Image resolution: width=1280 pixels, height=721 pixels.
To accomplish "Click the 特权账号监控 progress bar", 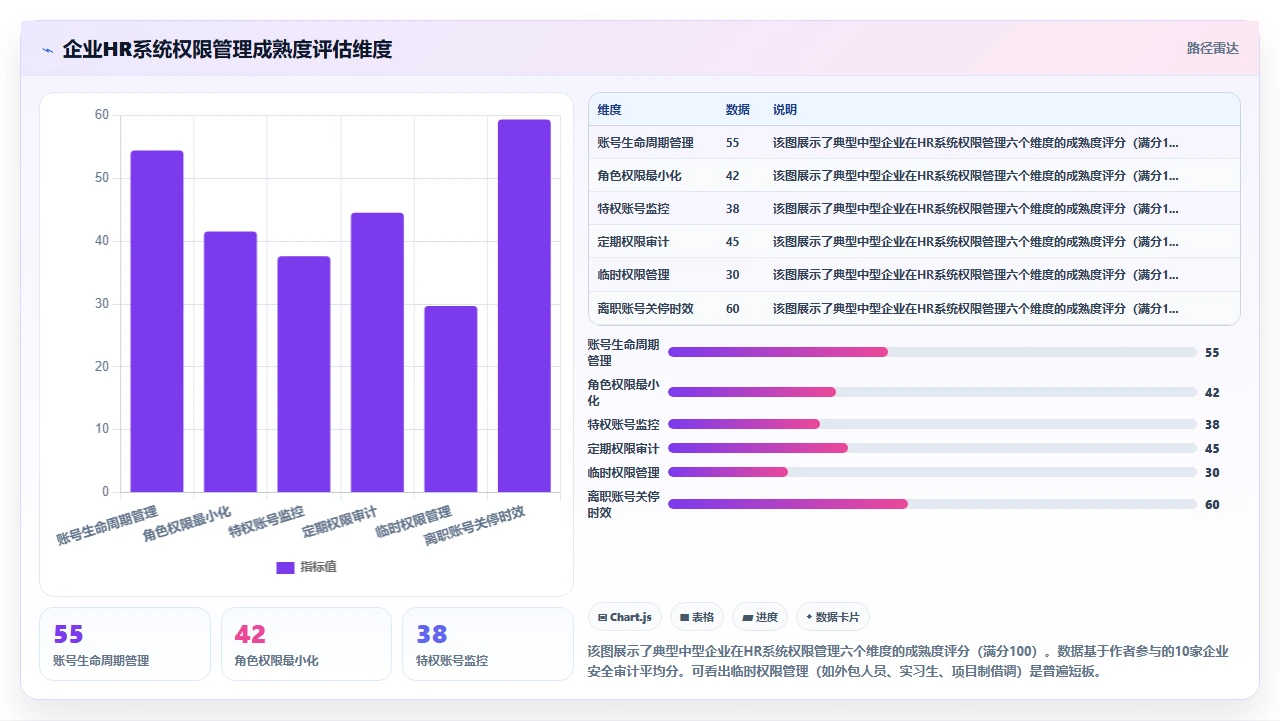I will point(932,424).
